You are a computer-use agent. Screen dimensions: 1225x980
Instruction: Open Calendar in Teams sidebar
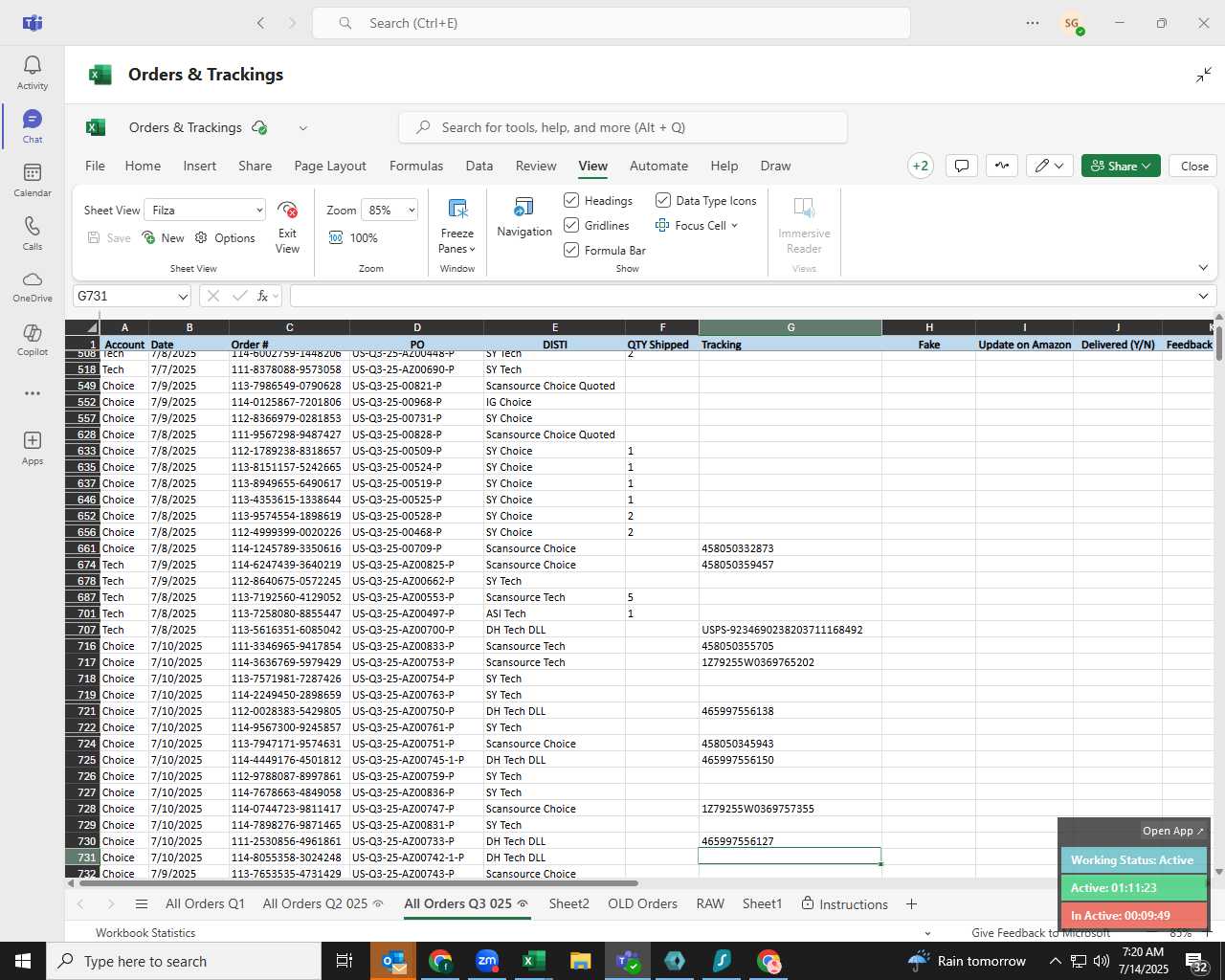click(x=32, y=180)
